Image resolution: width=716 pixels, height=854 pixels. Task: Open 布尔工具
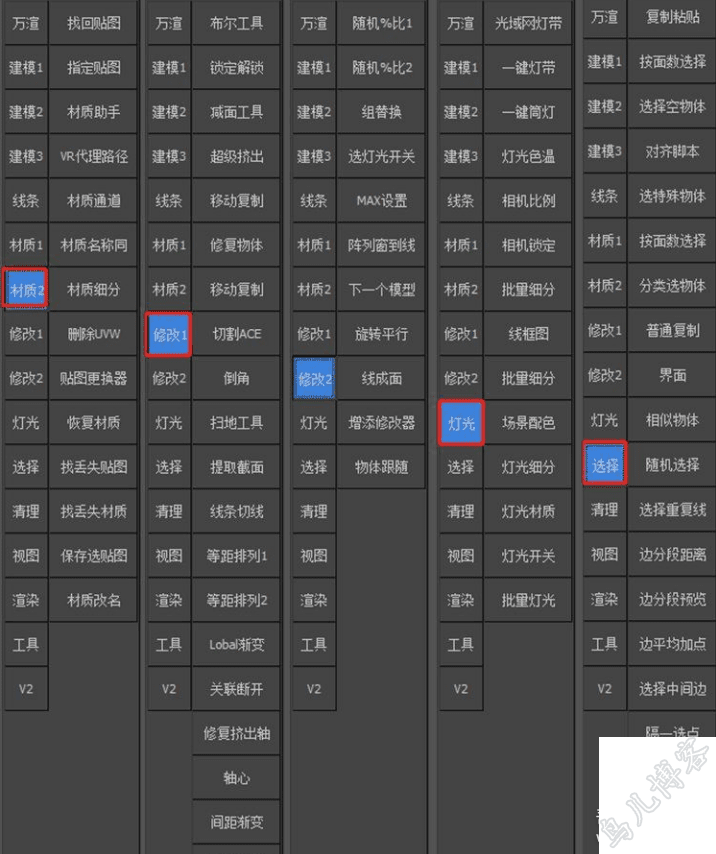(236, 23)
